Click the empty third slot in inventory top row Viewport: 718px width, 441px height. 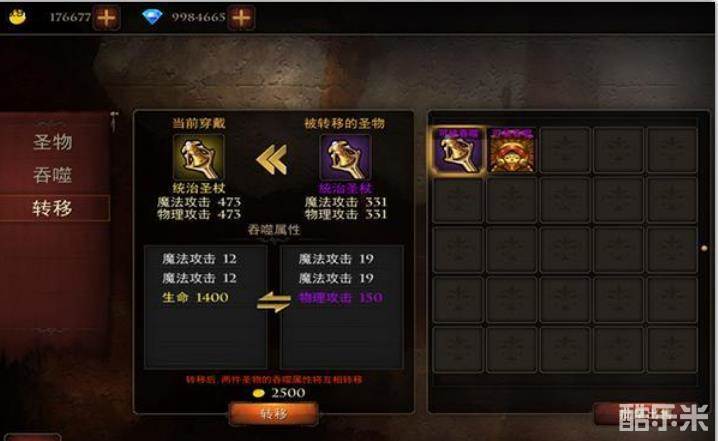click(565, 150)
